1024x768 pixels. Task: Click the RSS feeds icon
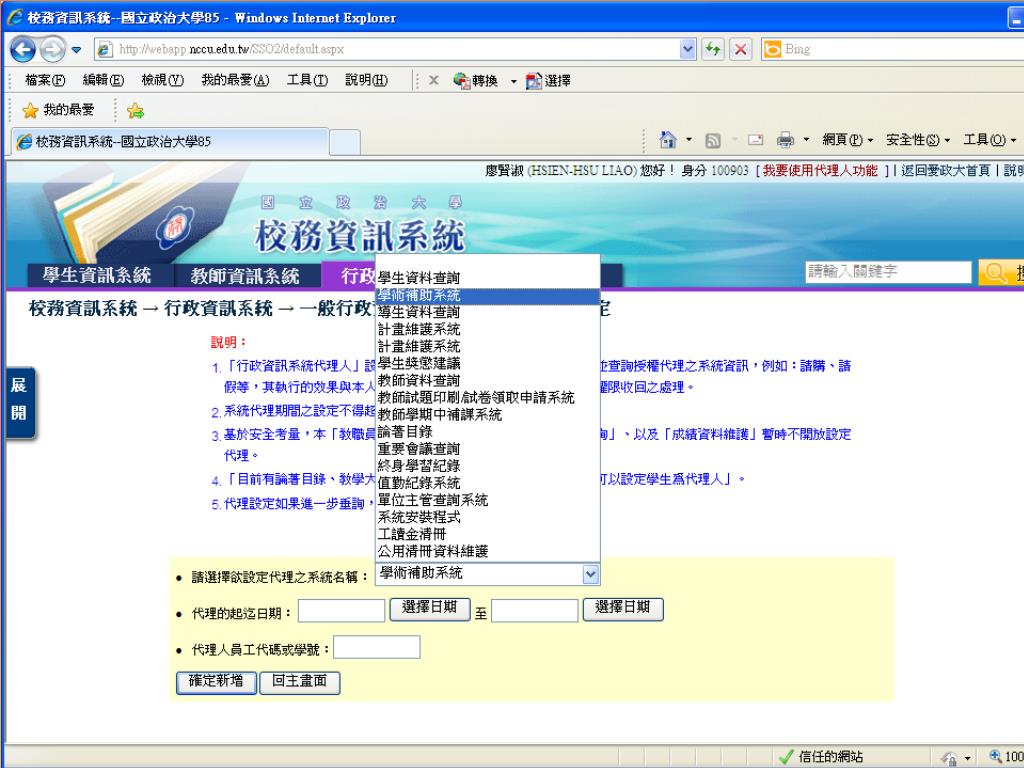click(x=712, y=140)
